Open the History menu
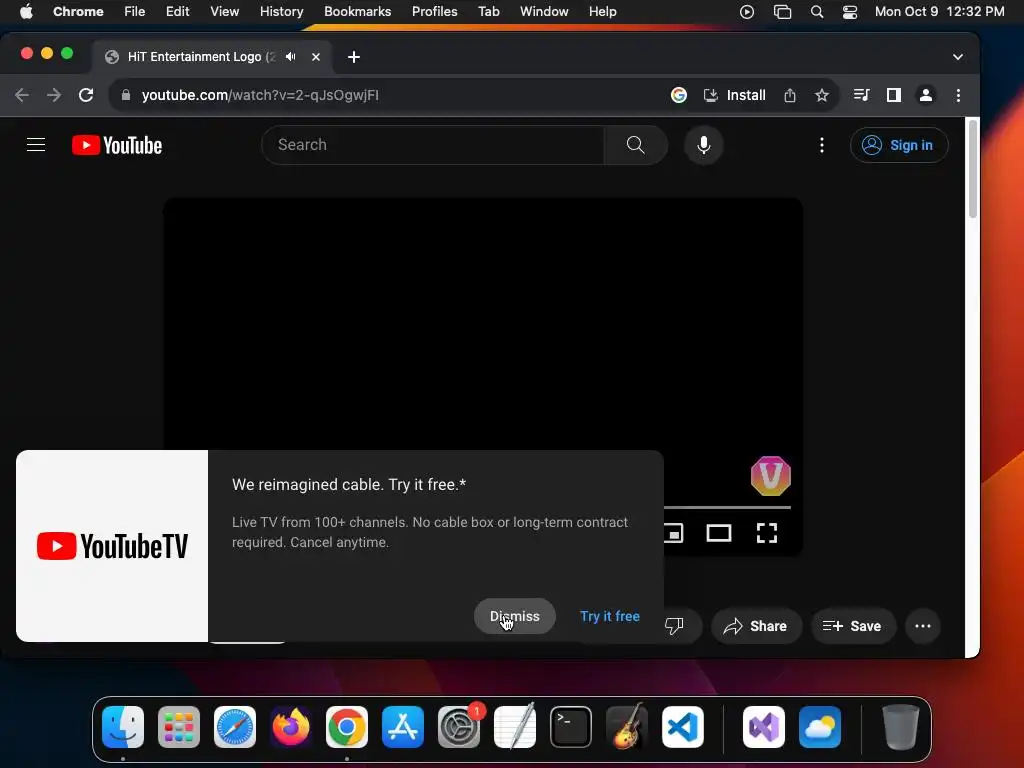 pyautogui.click(x=281, y=12)
